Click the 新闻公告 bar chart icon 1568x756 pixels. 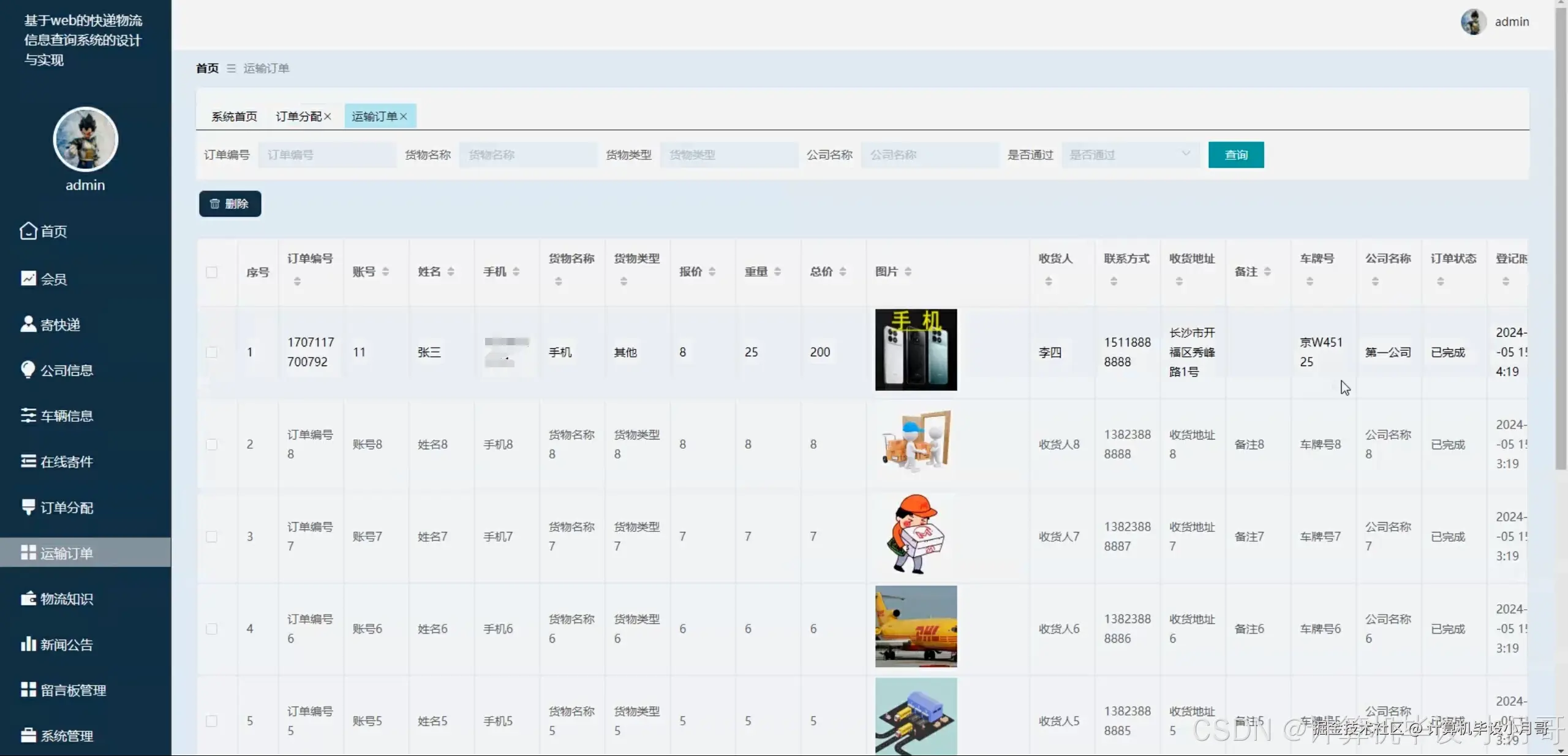pos(28,644)
